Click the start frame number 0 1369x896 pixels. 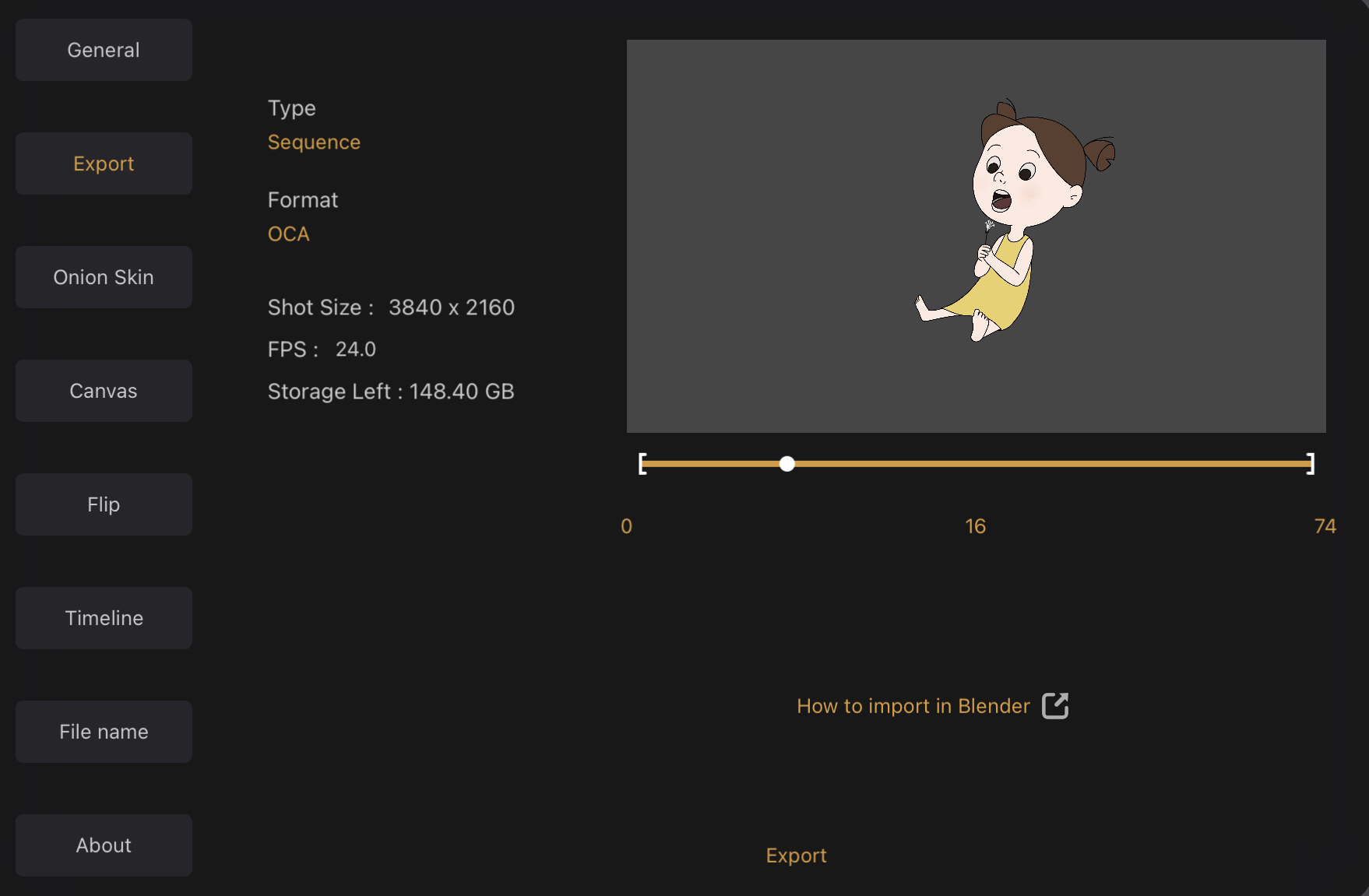click(626, 526)
